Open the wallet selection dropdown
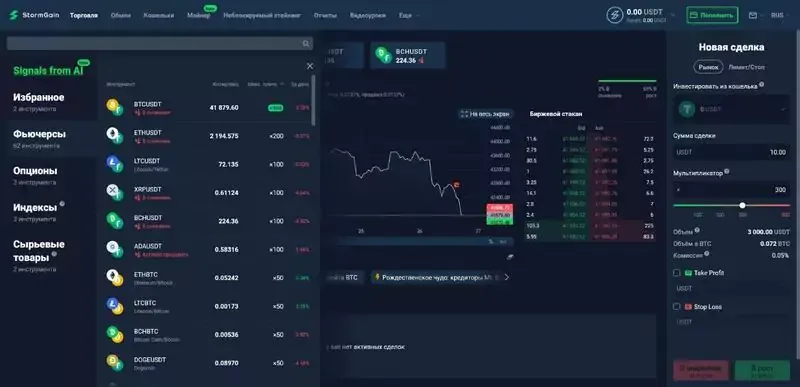800x387 pixels. click(731, 109)
